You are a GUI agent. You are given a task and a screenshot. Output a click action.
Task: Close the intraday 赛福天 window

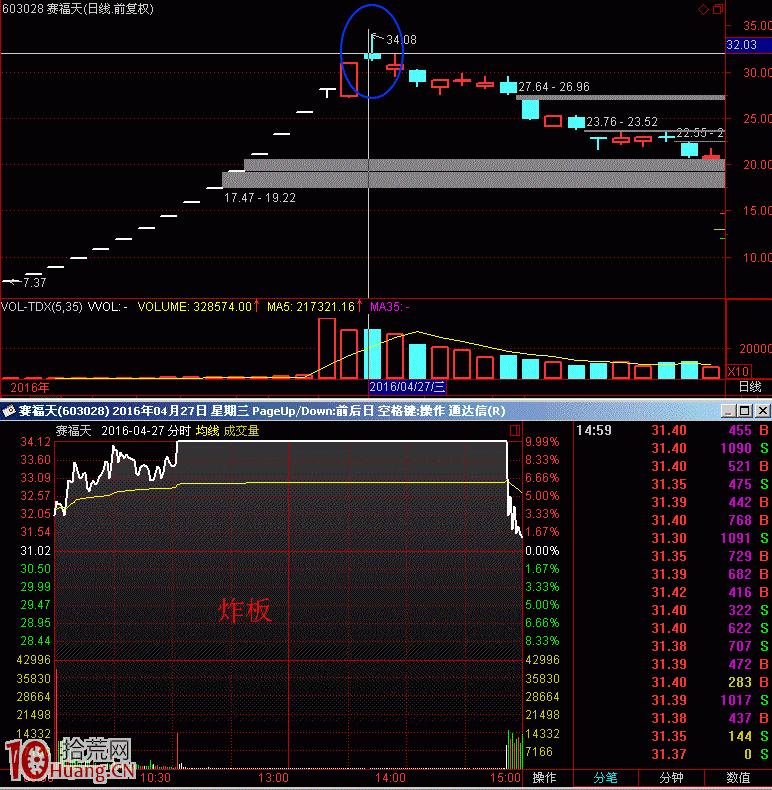[x=763, y=411]
